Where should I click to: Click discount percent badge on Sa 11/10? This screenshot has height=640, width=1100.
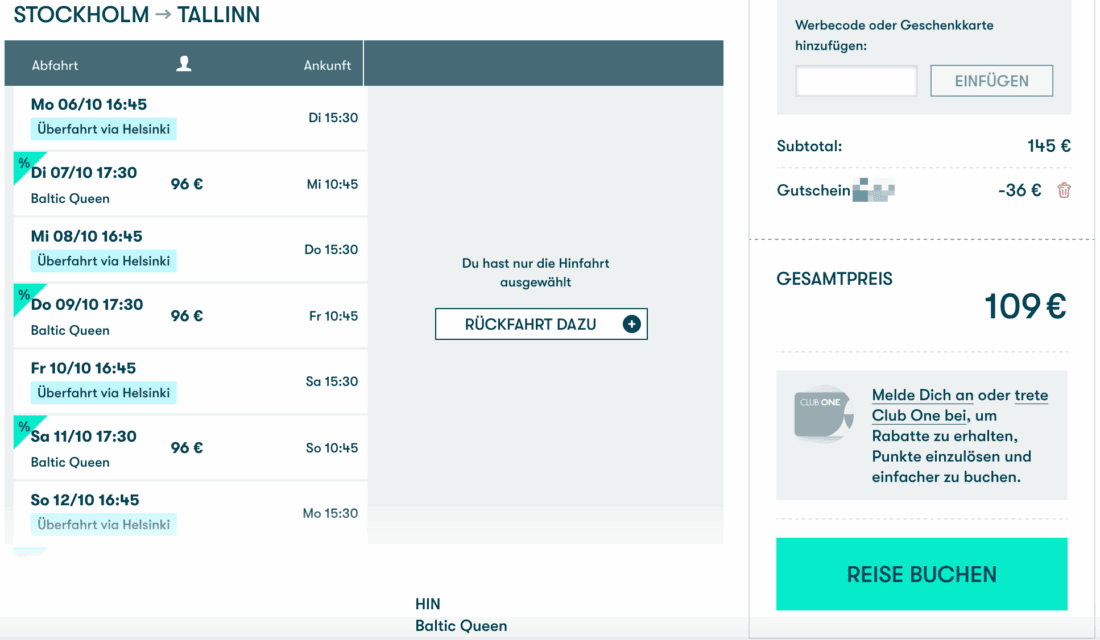[24, 428]
